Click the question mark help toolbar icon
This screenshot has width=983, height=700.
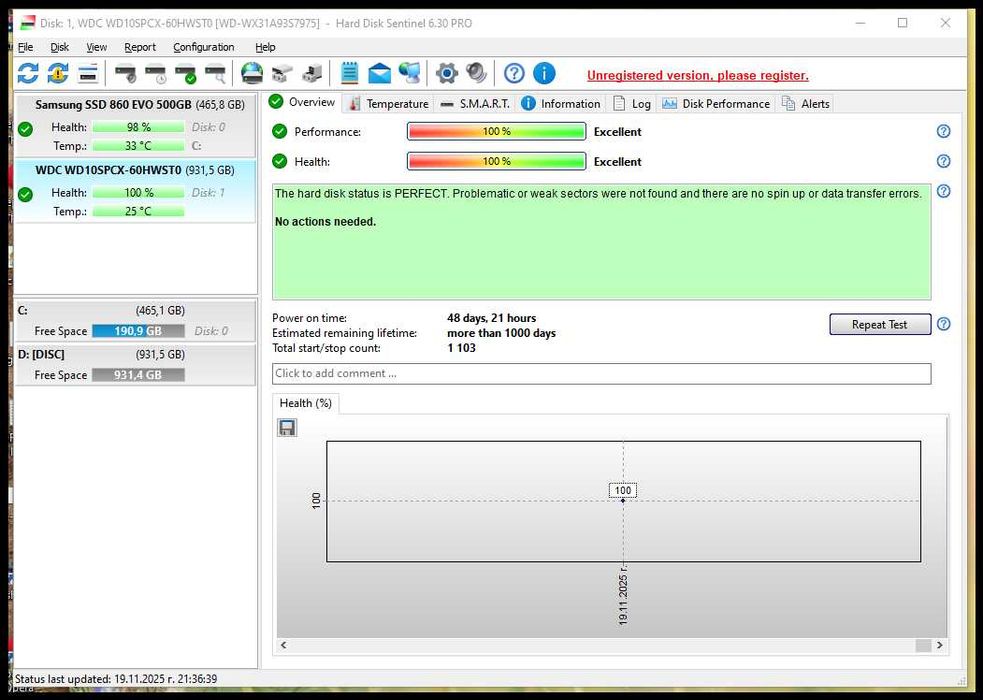pyautogui.click(x=514, y=74)
